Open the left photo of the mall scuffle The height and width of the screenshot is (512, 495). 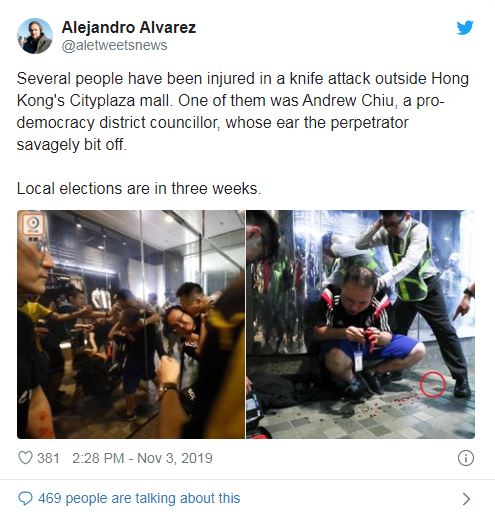(131, 324)
